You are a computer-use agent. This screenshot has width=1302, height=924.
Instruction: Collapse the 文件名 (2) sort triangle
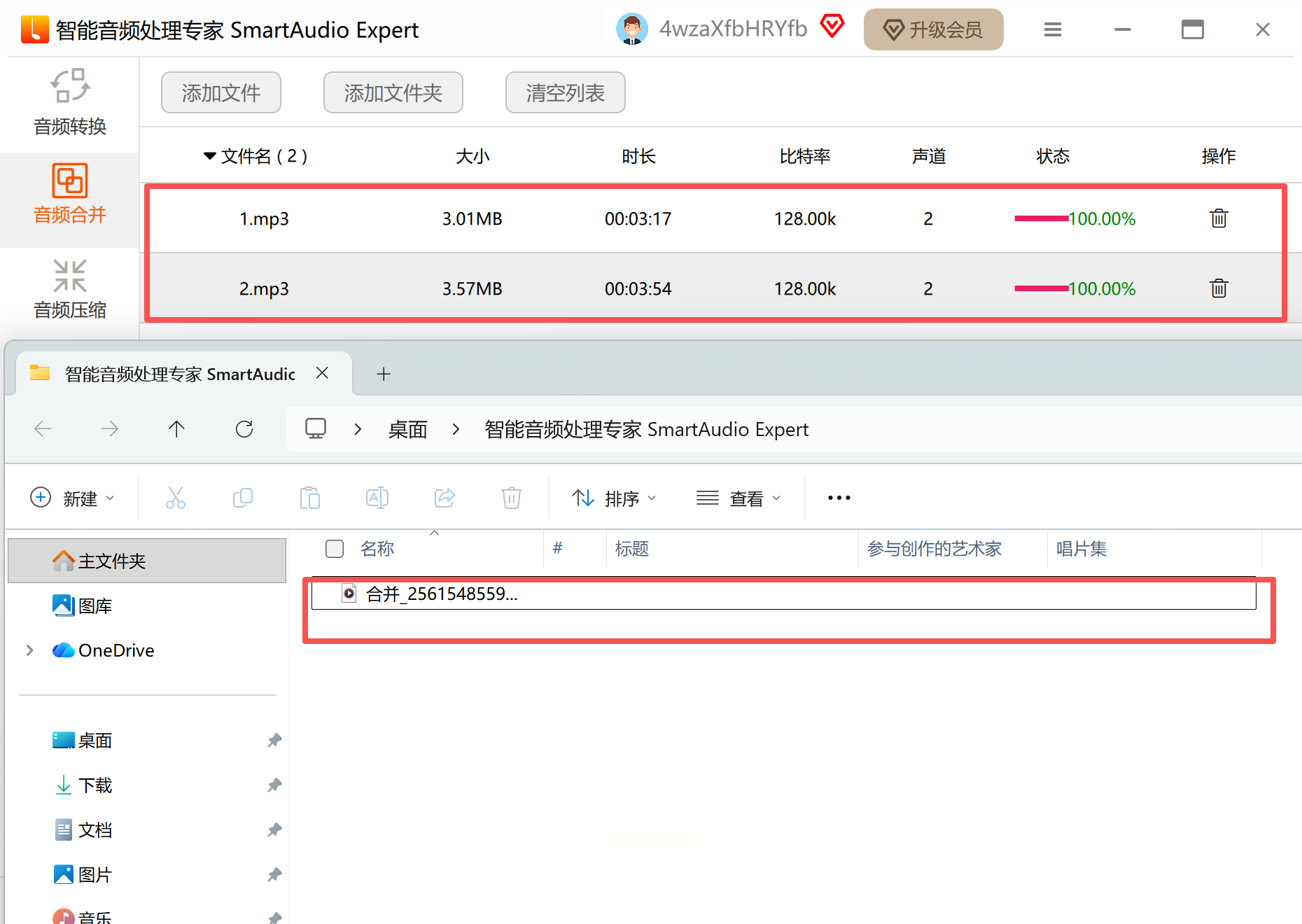[x=209, y=156]
